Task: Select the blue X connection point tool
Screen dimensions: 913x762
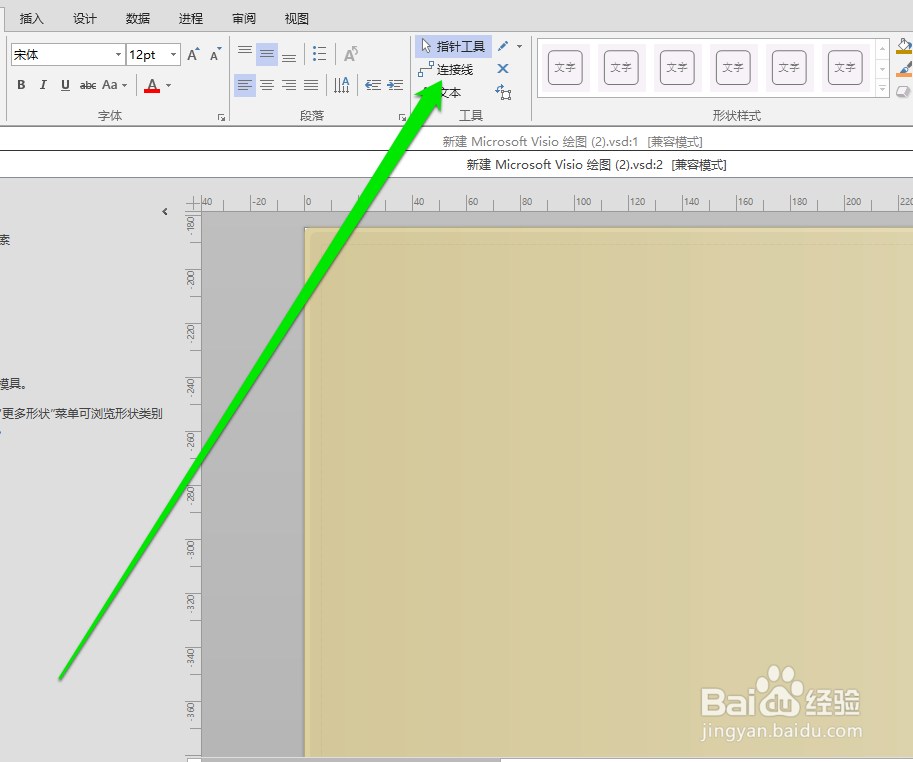Action: click(503, 69)
